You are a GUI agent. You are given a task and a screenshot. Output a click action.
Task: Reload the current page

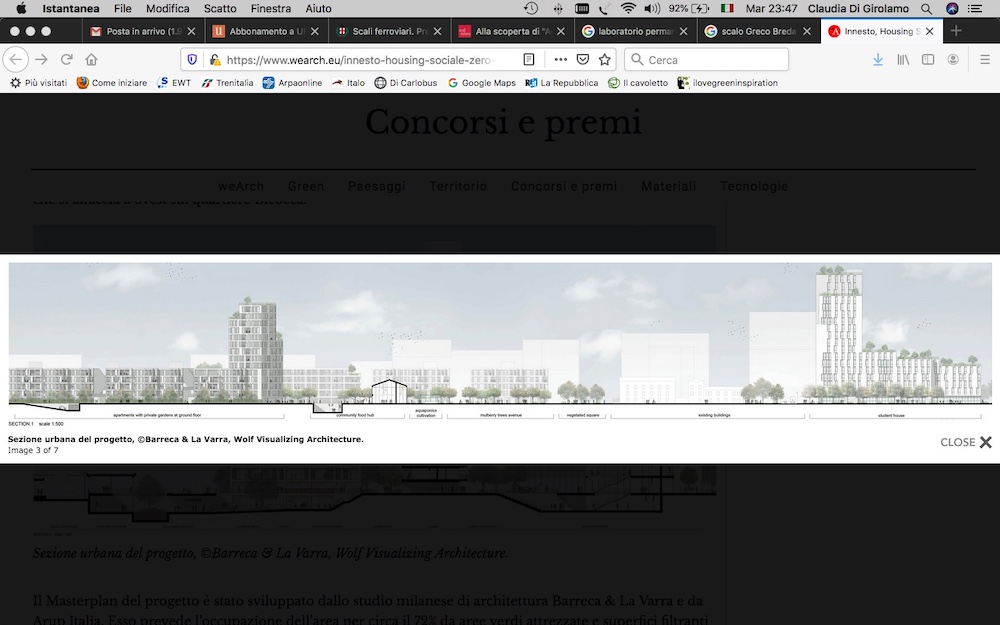(66, 59)
